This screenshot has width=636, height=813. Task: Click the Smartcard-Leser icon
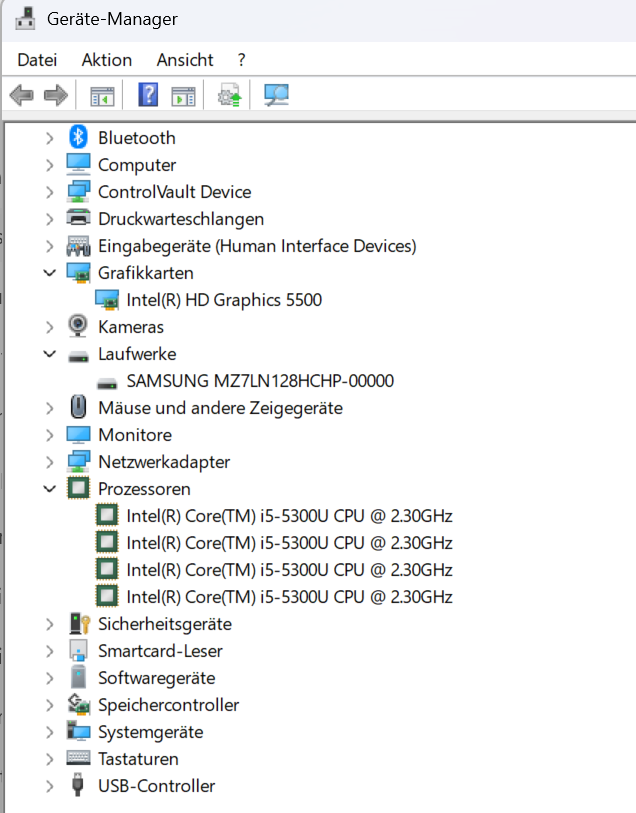tap(78, 651)
